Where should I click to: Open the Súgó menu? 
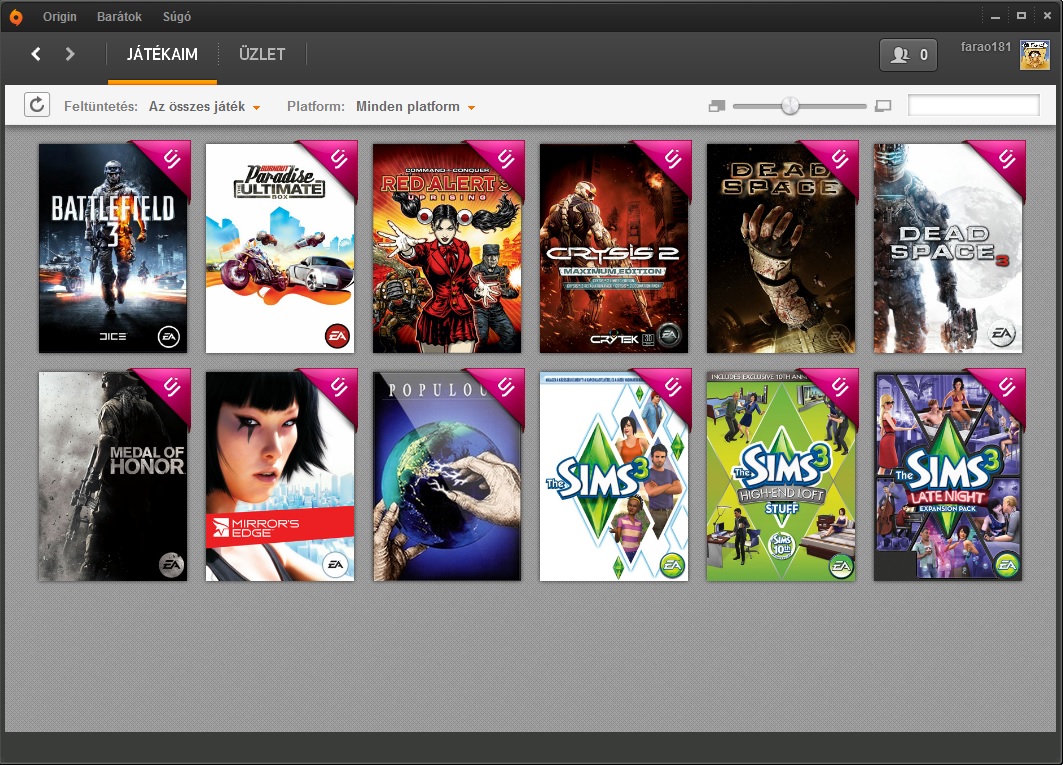[177, 17]
